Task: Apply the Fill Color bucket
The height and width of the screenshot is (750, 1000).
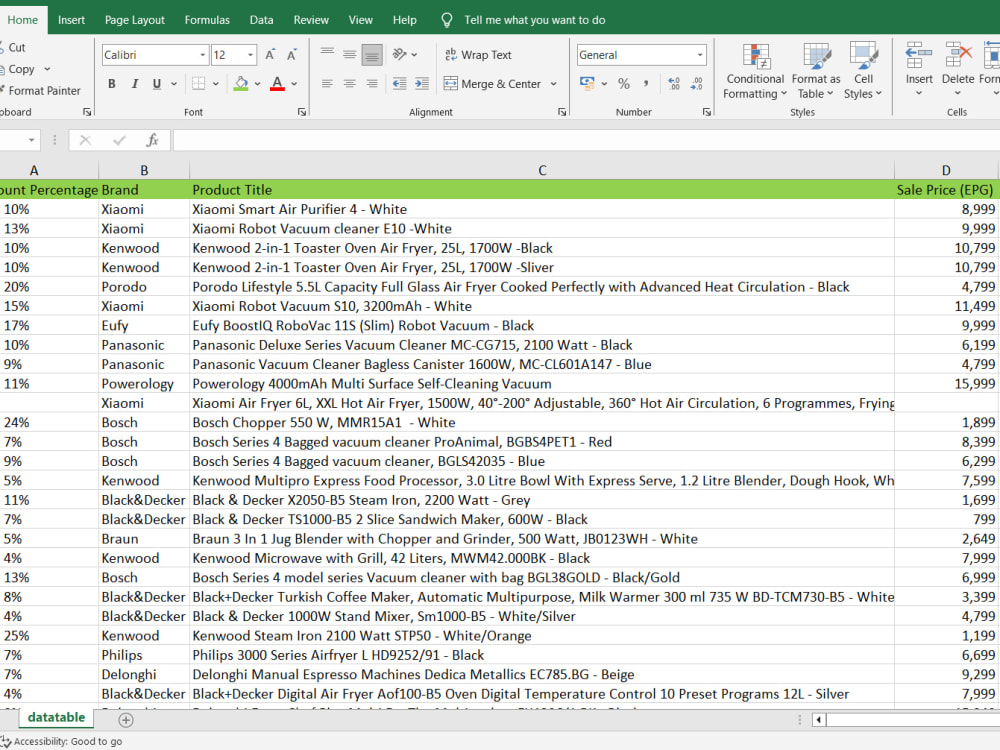Action: (241, 84)
